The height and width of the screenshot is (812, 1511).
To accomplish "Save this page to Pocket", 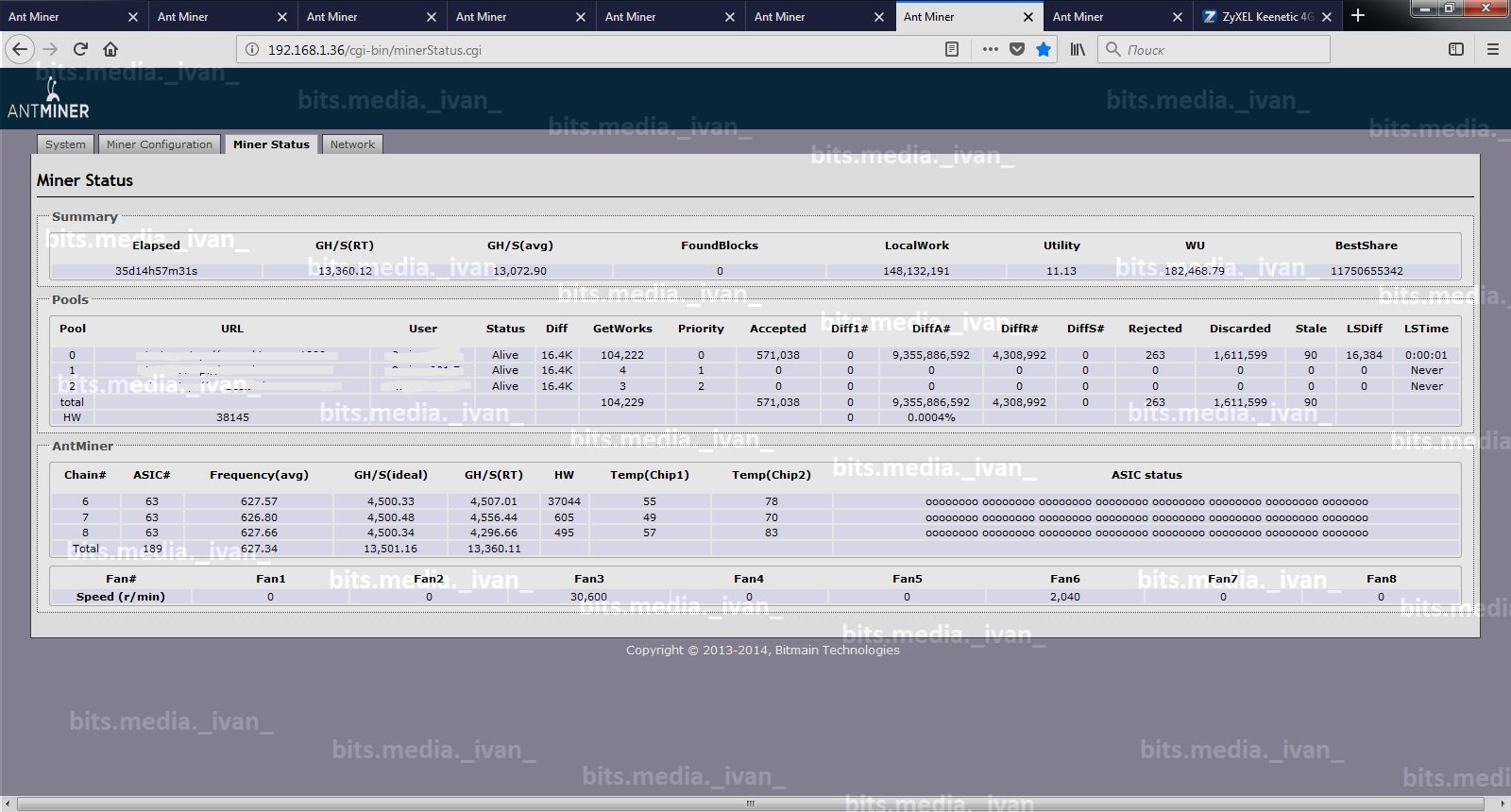I will [1017, 49].
